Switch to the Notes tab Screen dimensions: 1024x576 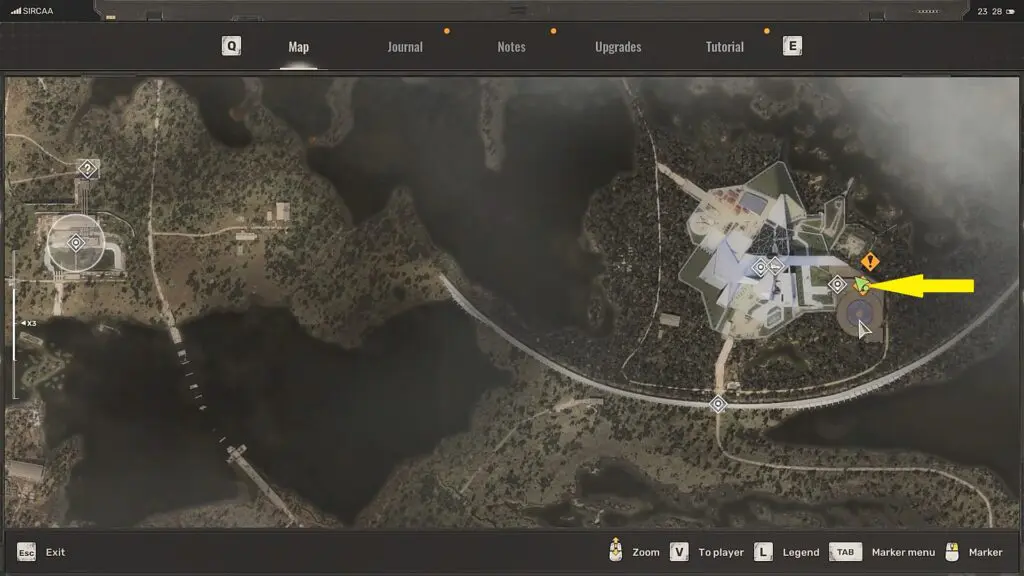click(511, 47)
